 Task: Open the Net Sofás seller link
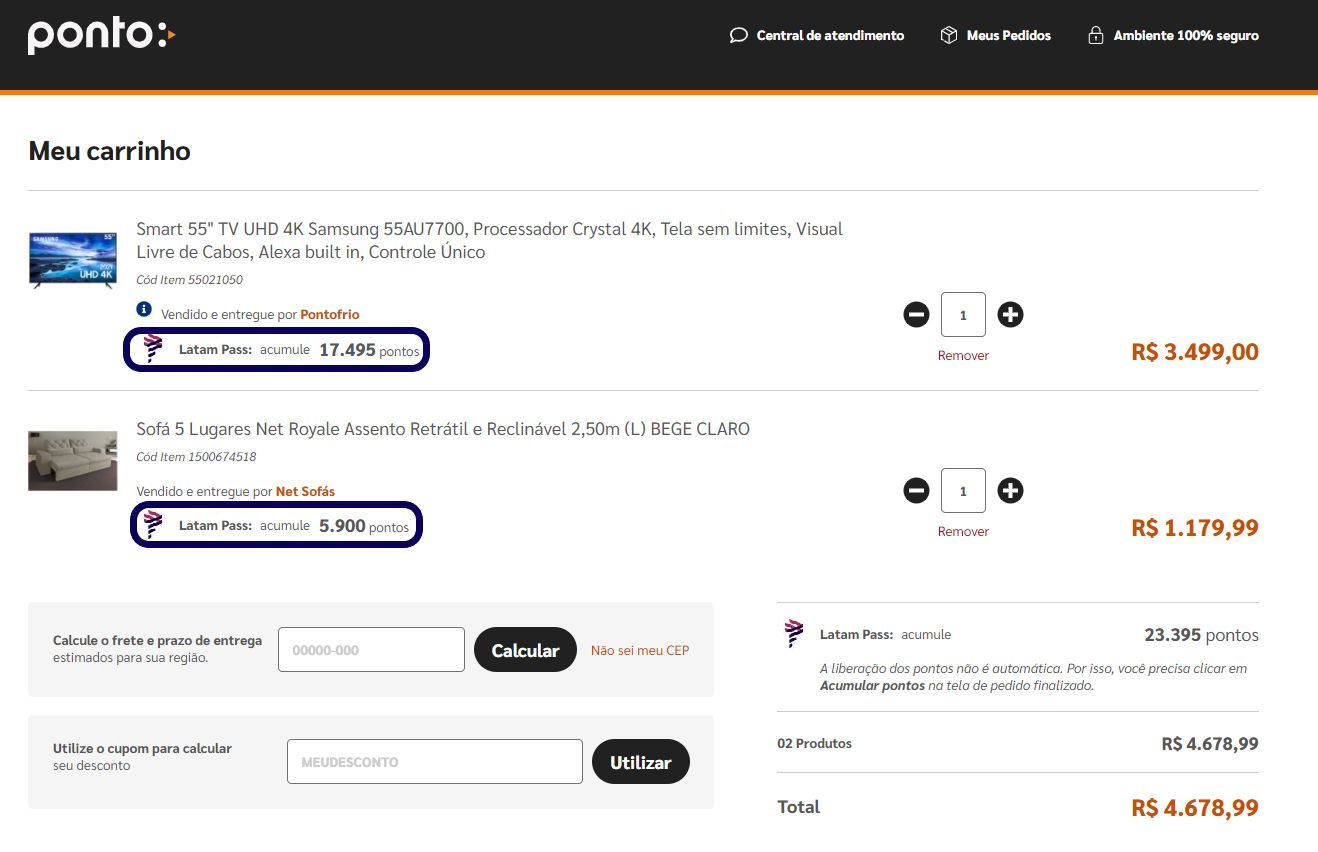(x=305, y=491)
